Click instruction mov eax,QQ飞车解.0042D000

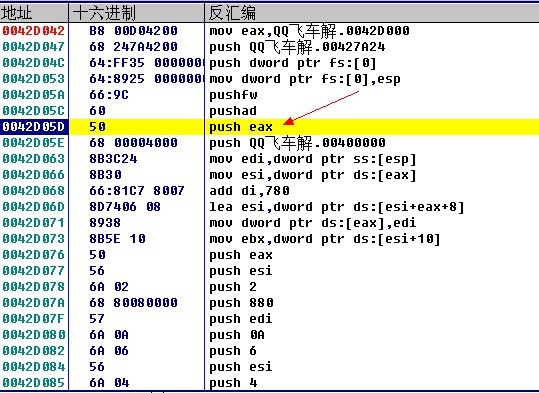[x=309, y=31]
